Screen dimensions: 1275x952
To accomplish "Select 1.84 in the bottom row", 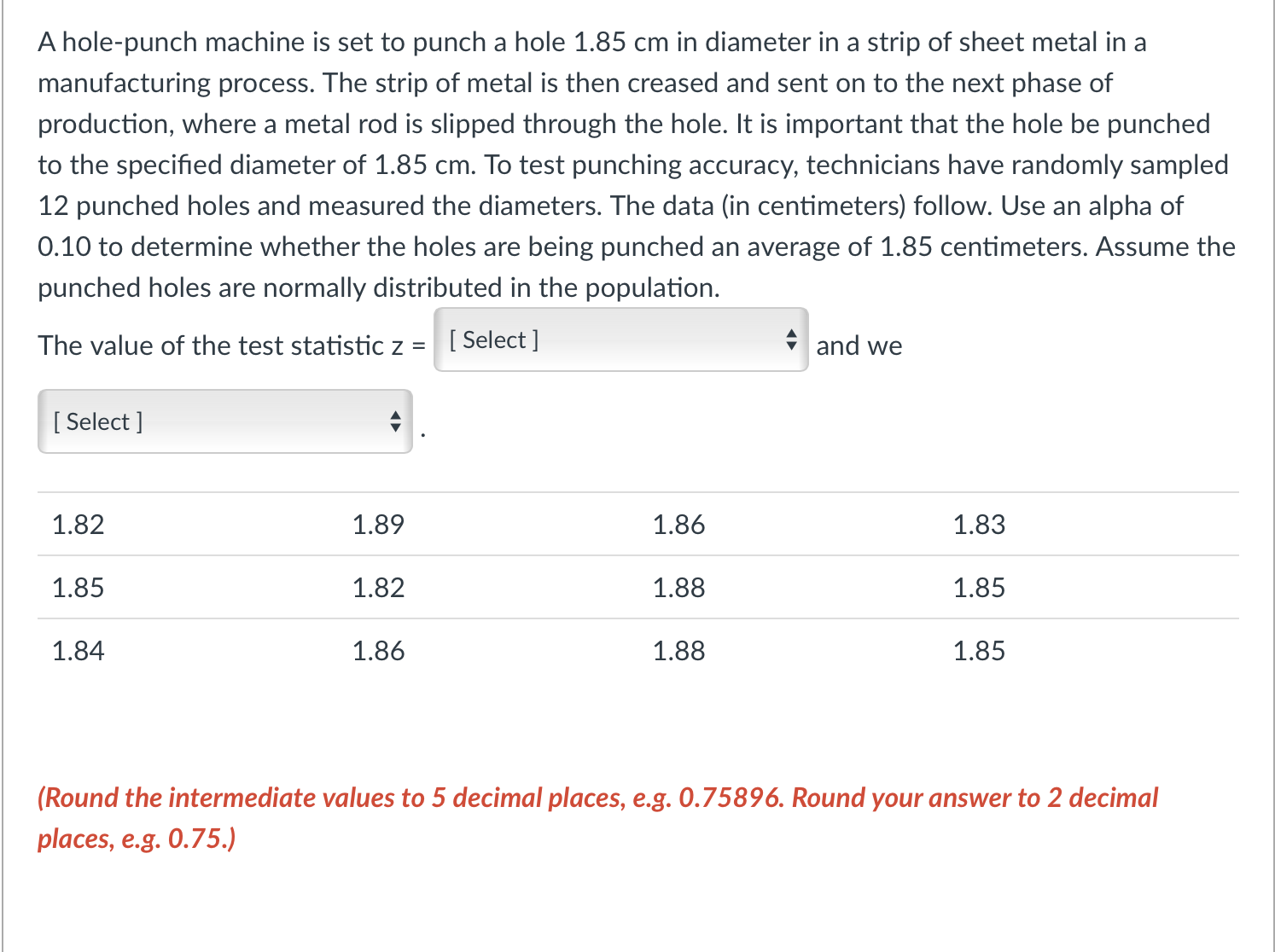I will pos(78,650).
